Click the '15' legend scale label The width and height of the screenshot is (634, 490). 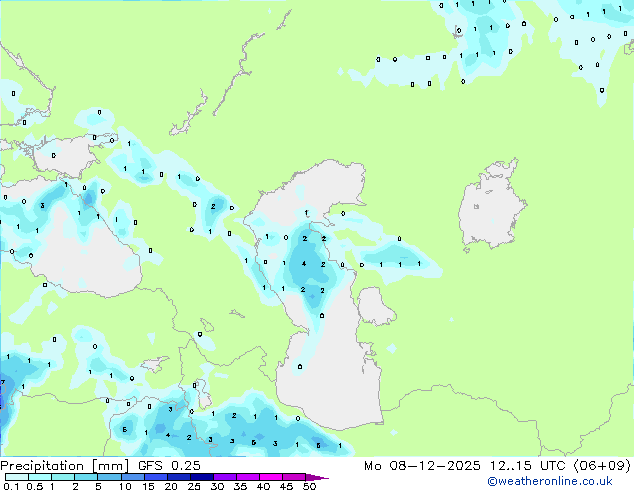click(x=148, y=486)
